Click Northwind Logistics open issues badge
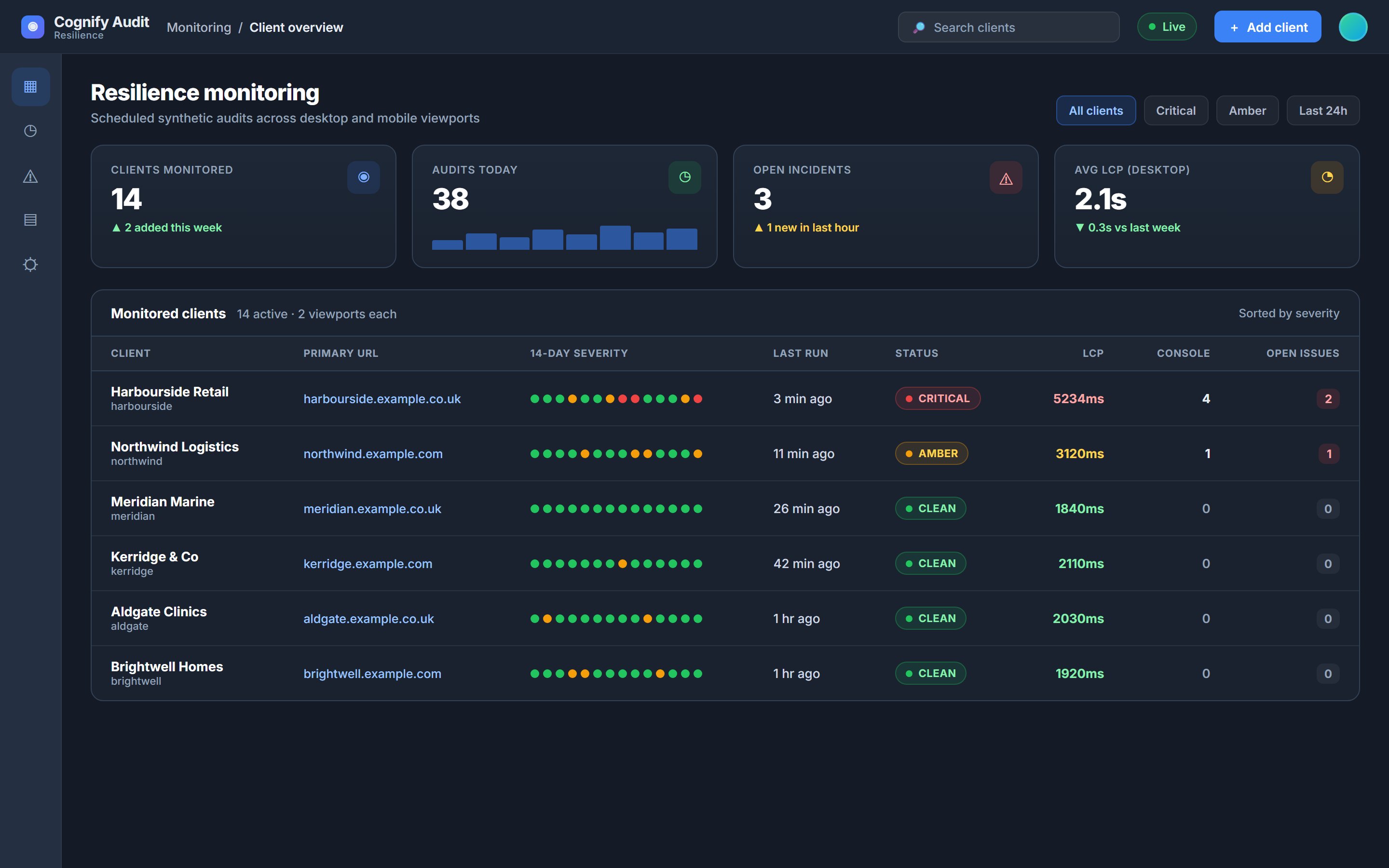The height and width of the screenshot is (868, 1389). [x=1329, y=453]
